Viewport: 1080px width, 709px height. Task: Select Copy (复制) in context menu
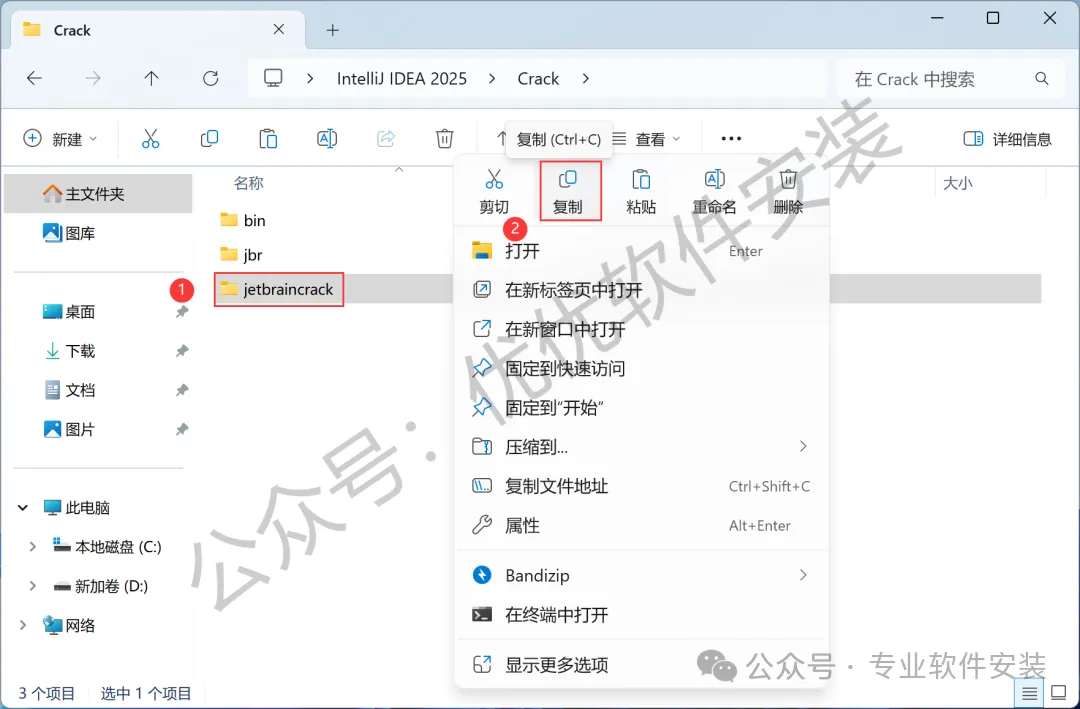(568, 191)
